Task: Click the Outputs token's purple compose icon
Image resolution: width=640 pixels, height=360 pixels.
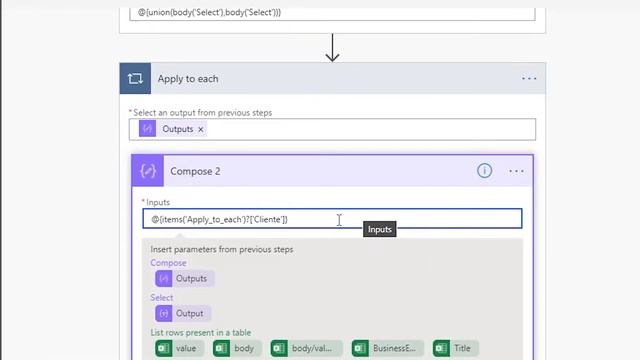Action: [x=147, y=129]
